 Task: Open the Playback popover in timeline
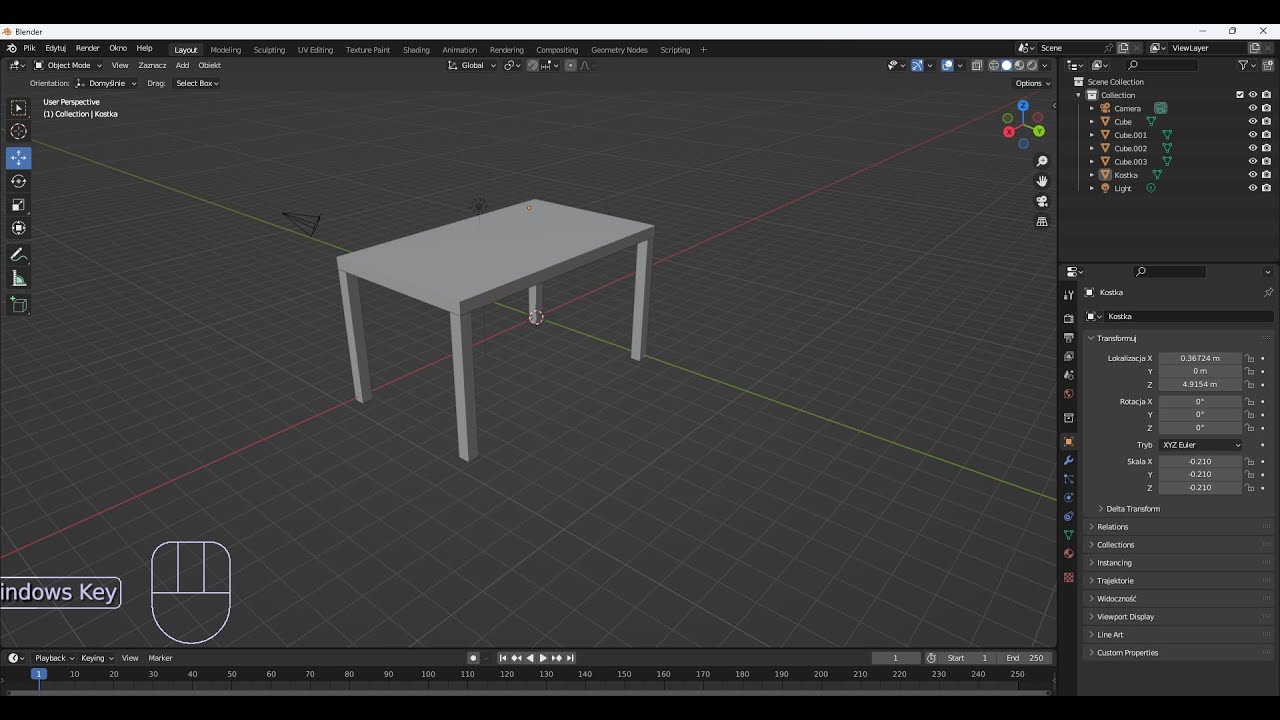click(54, 658)
